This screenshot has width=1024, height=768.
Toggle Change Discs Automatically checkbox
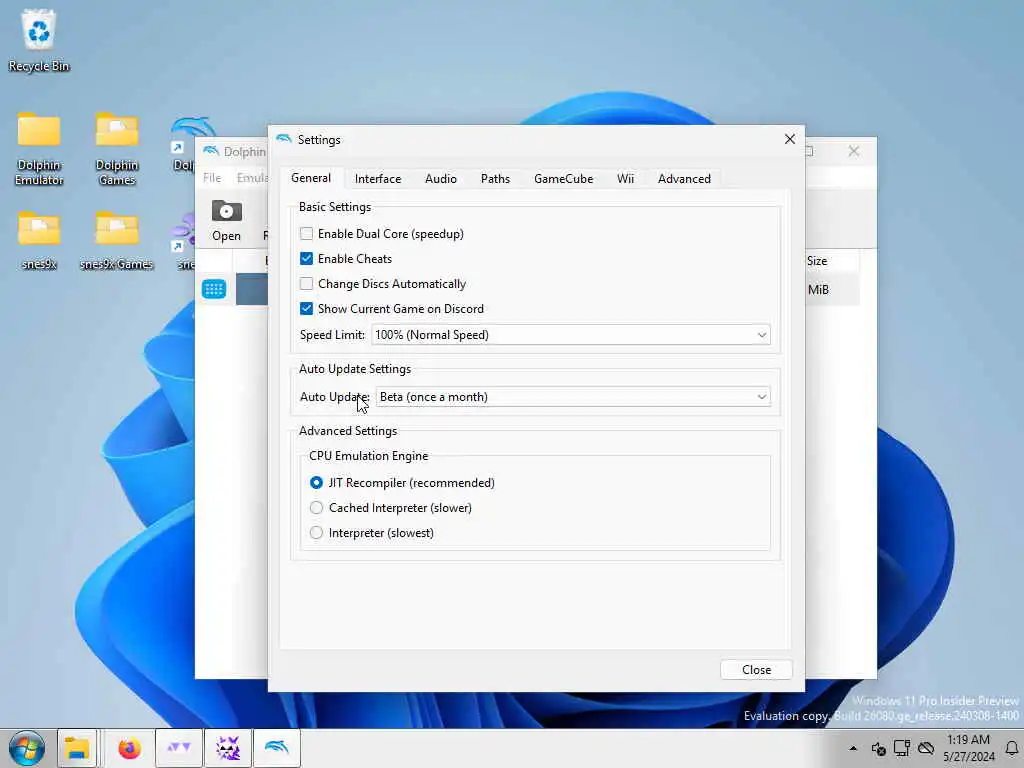(x=306, y=283)
